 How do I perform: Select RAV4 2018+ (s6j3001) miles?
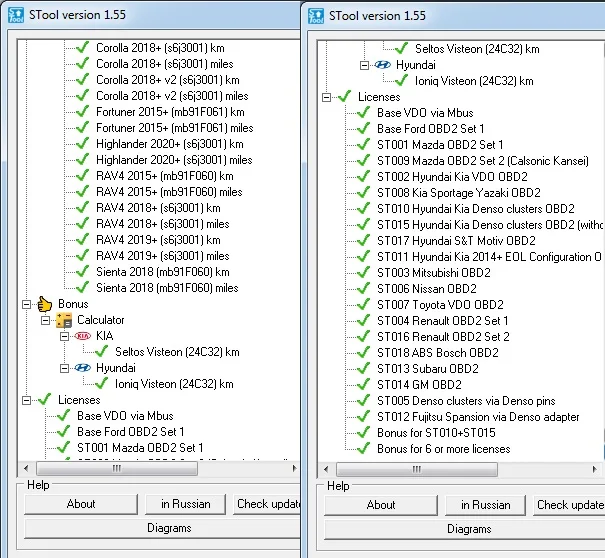[162, 224]
